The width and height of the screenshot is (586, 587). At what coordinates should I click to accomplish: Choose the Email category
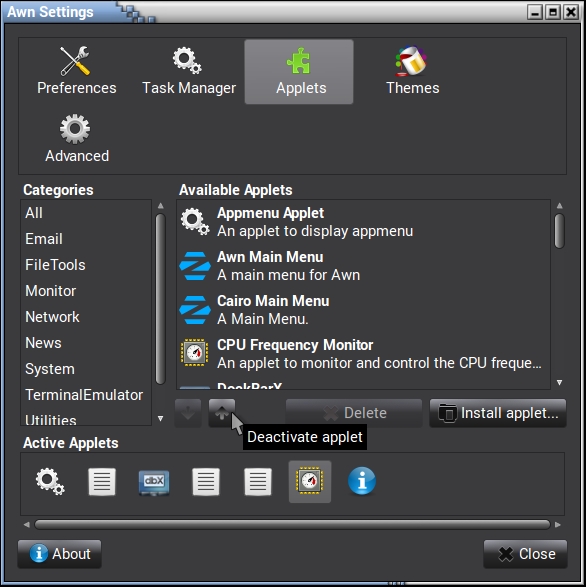[x=86, y=239]
